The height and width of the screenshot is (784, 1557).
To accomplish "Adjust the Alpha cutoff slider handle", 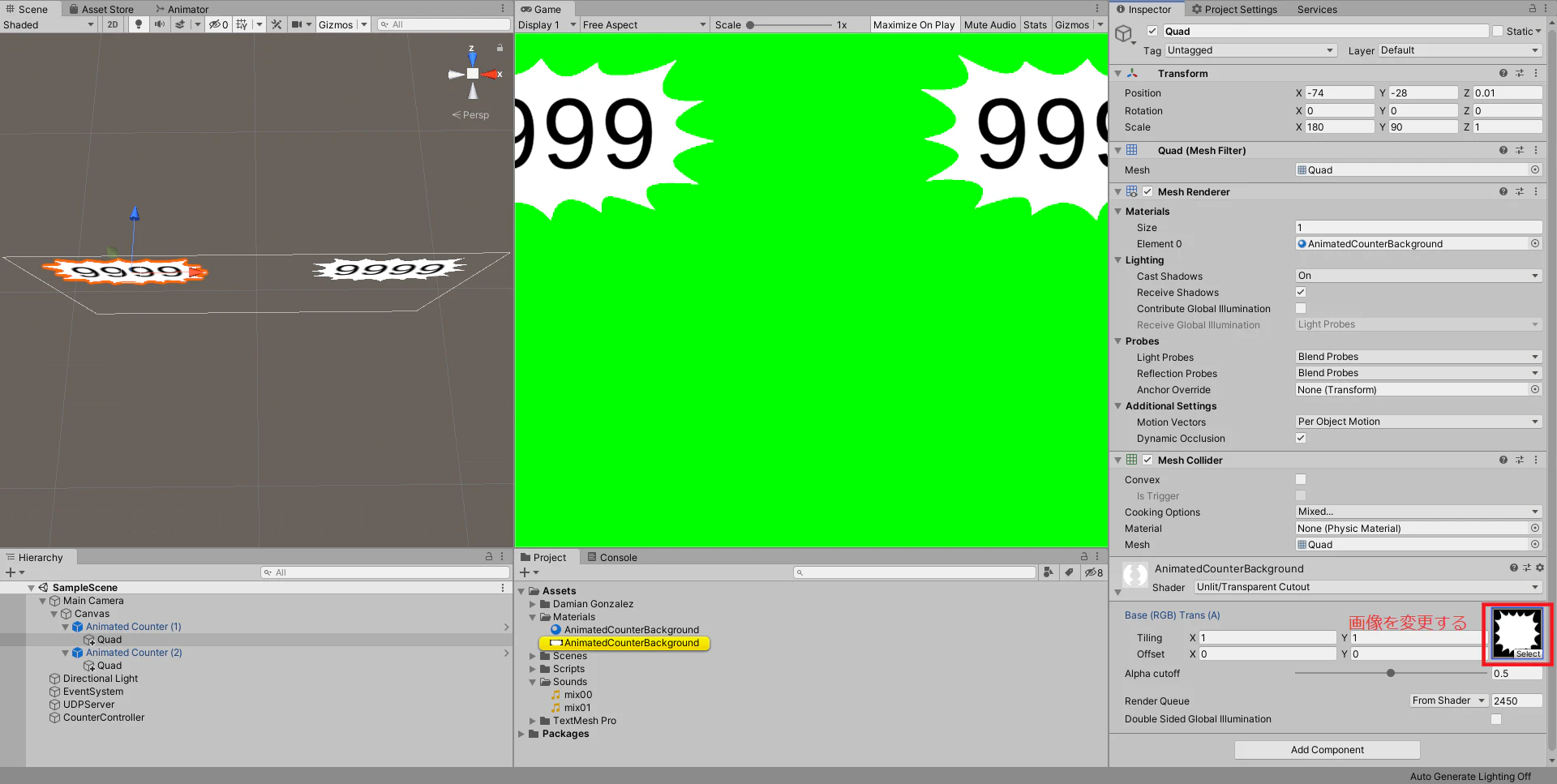I will 1391,673.
